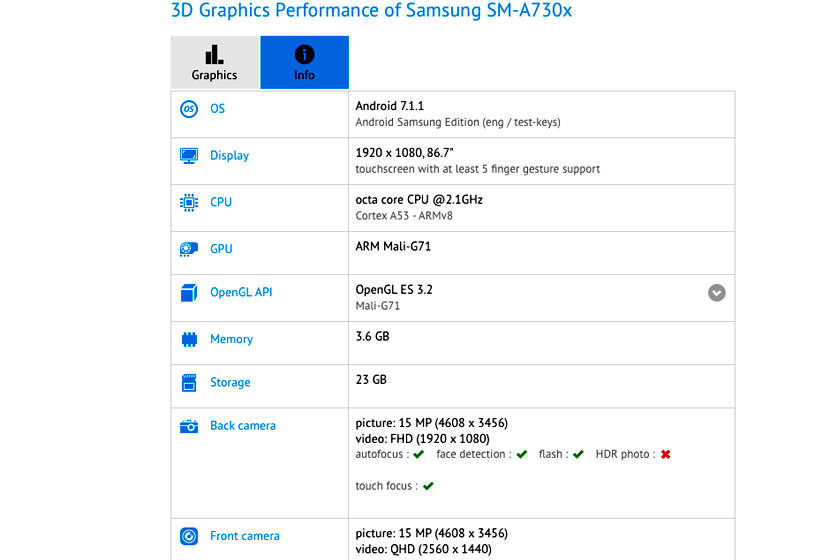This screenshot has height=560, width=840.
Task: Click the info circle icon in the Info tab
Action: click(304, 55)
